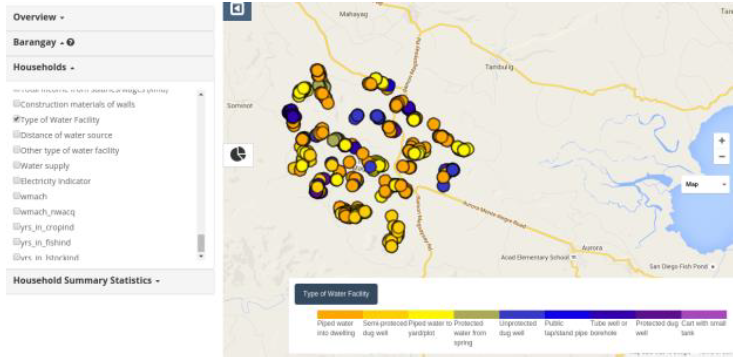Select Protected dug well purple swatch
This screenshot has width=742, height=362.
pos(658,315)
